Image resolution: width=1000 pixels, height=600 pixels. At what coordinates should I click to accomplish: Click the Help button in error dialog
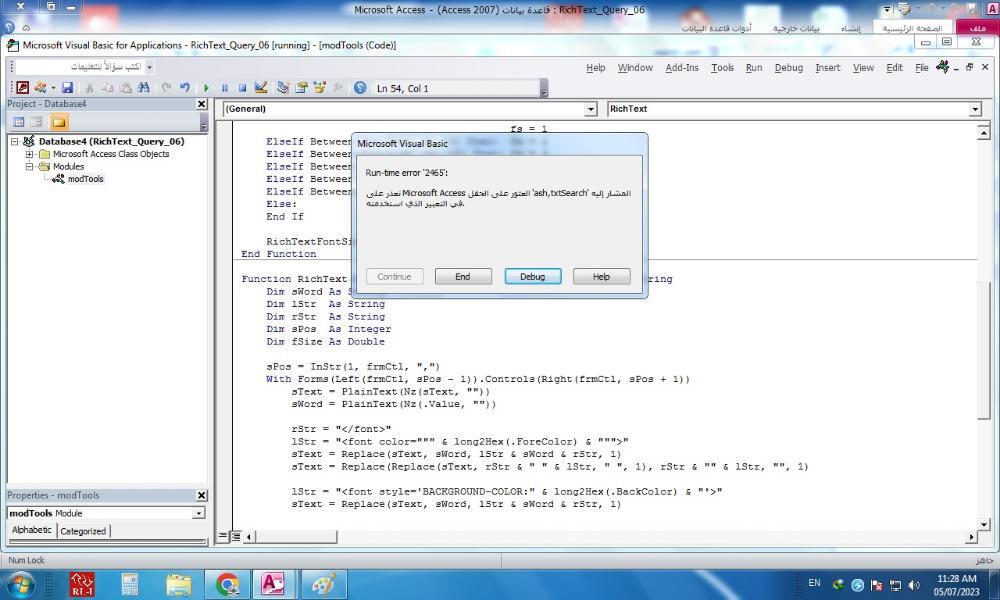pyautogui.click(x=601, y=277)
